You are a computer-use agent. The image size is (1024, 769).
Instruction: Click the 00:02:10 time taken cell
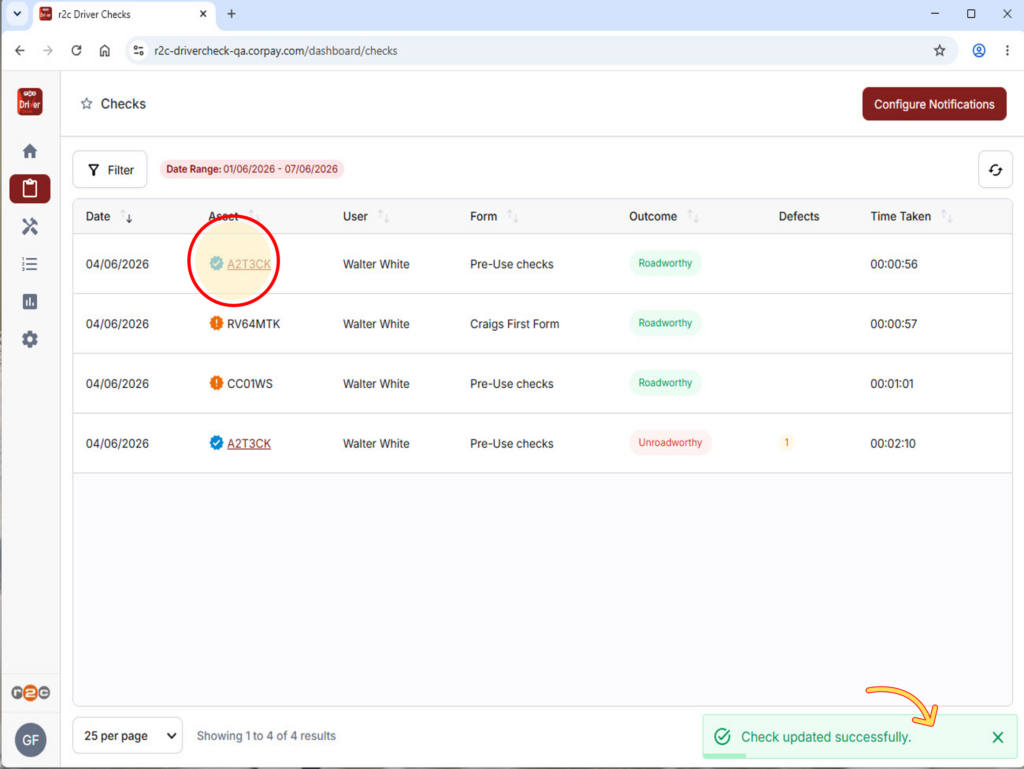click(893, 443)
